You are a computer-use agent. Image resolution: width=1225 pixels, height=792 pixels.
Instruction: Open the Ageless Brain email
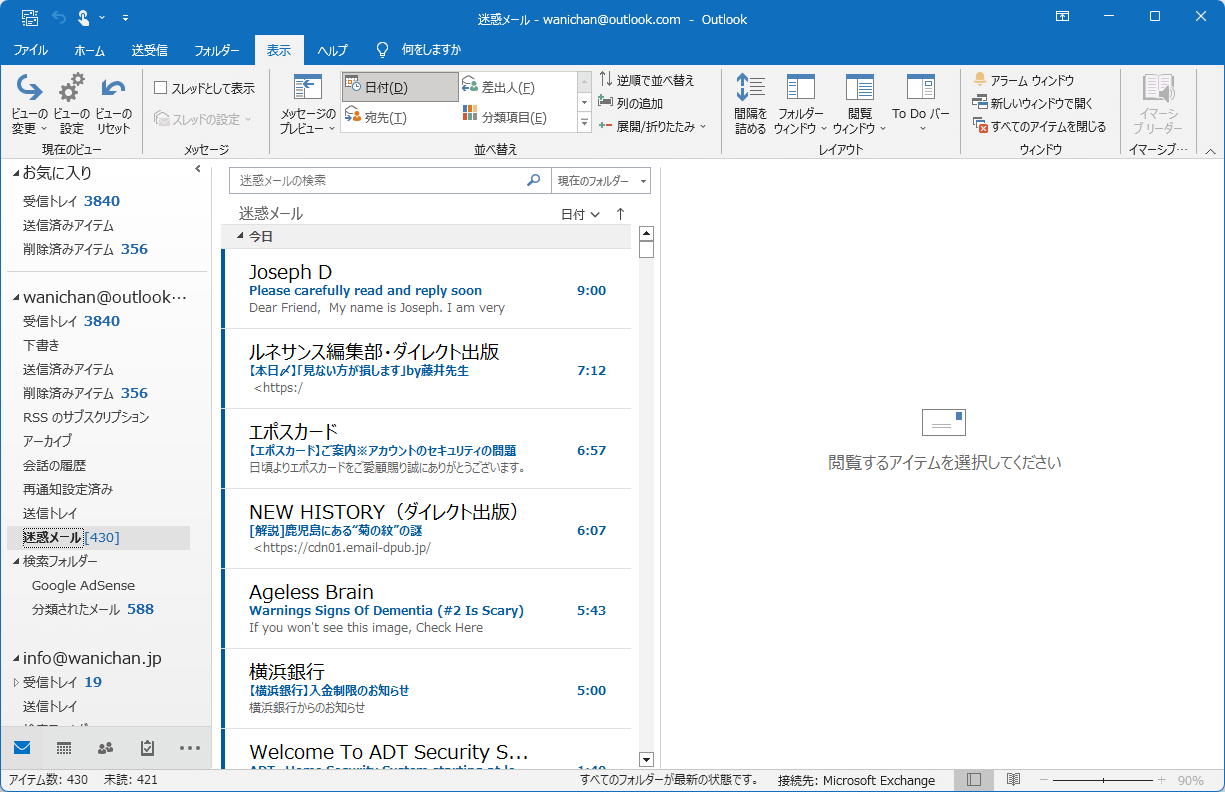tap(427, 609)
